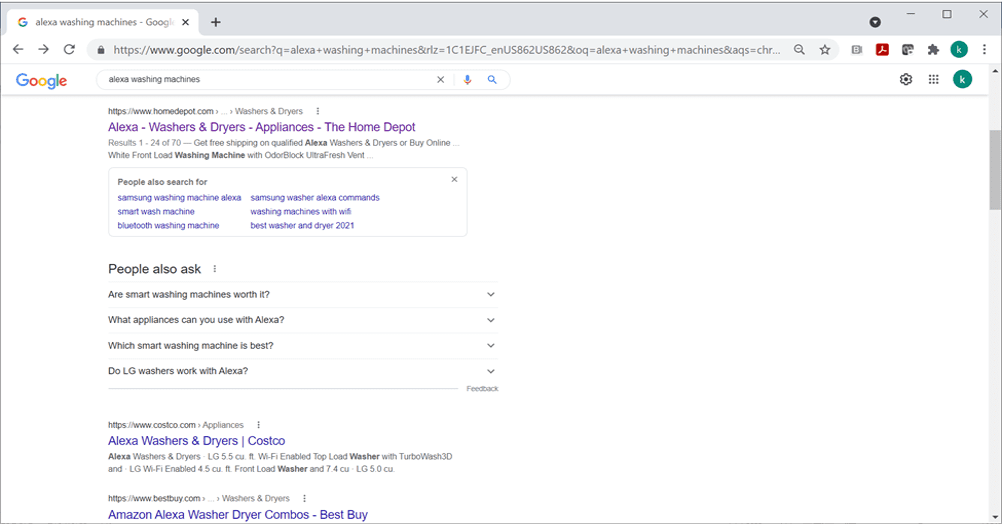Open Chrome three-dot menu
This screenshot has width=1004, height=527.
(x=984, y=49)
